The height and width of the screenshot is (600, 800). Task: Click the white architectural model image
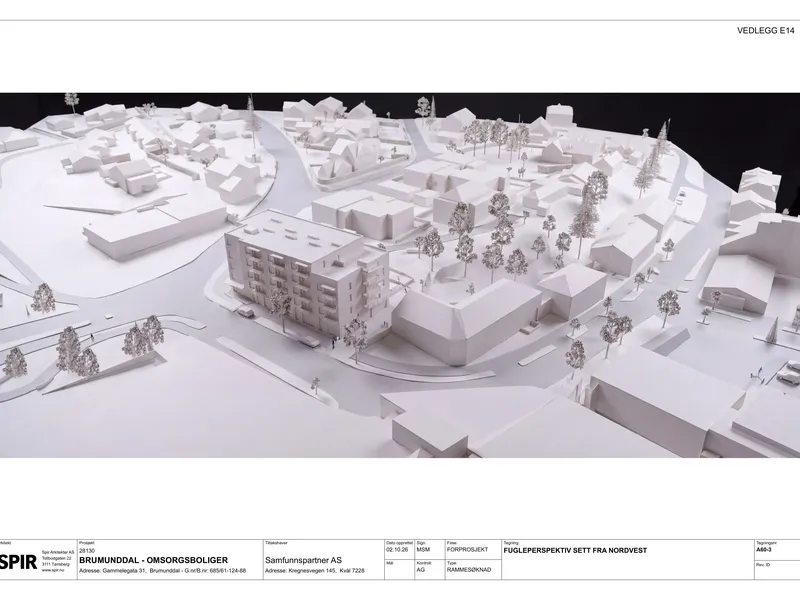pos(400,275)
